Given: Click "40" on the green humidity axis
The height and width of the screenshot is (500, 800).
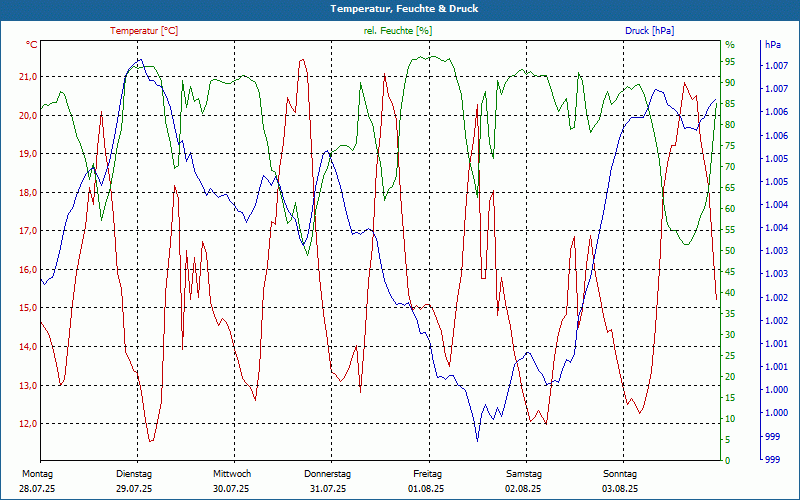Looking at the screenshot, I should (x=730, y=293).
